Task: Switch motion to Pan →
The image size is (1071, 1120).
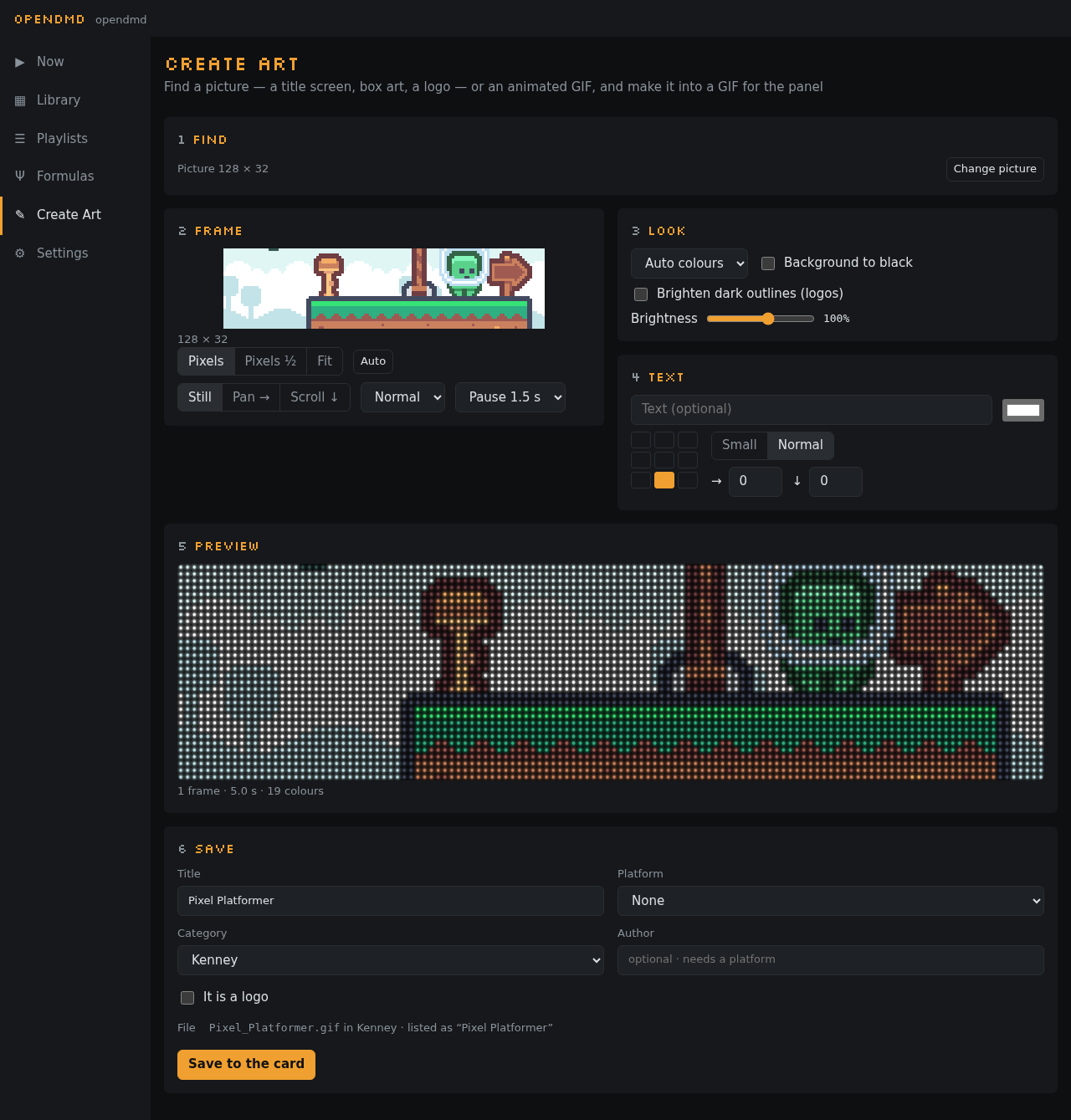Action: pyautogui.click(x=251, y=397)
